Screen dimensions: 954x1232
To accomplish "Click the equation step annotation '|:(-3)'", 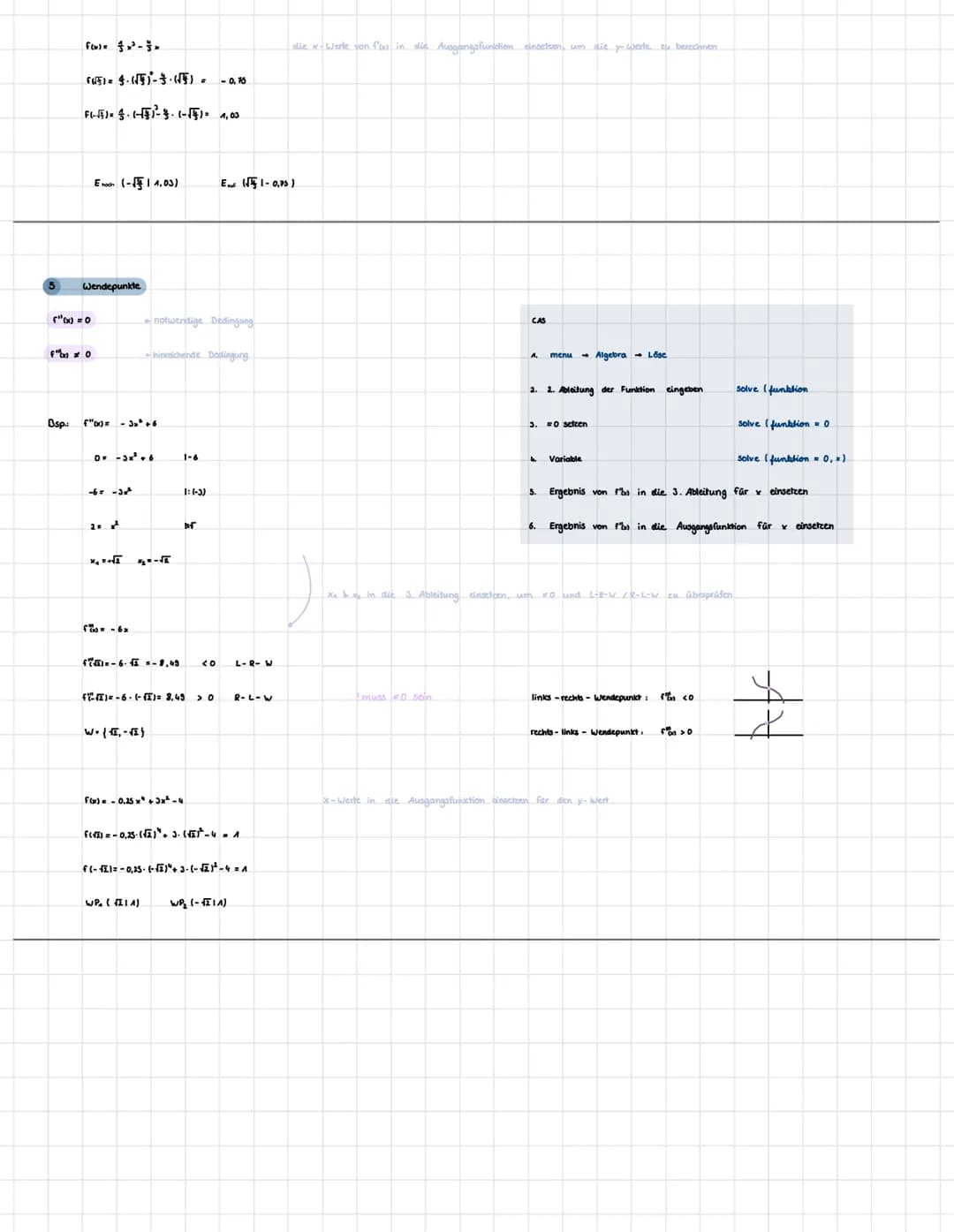I will (x=195, y=492).
